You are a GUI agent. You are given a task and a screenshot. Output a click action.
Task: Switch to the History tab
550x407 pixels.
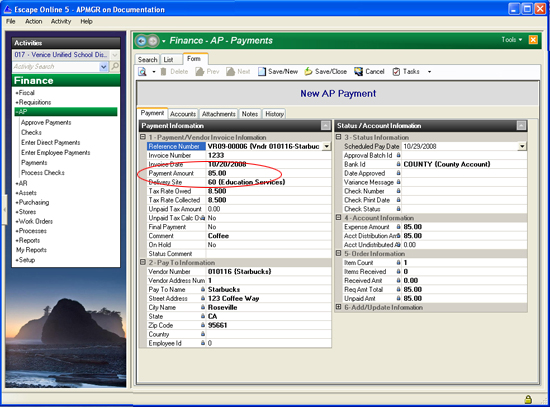click(274, 114)
